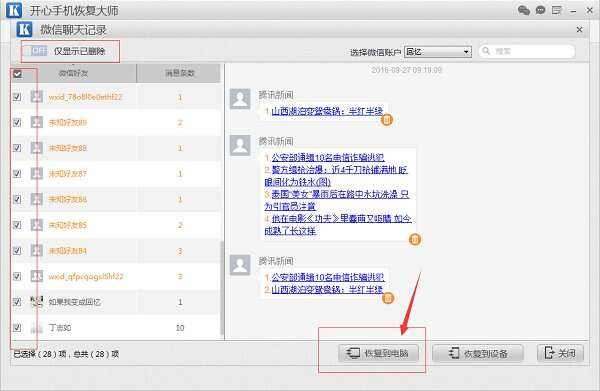Sort by the 消息条数 column header
This screenshot has height=391, width=600.
(x=179, y=73)
